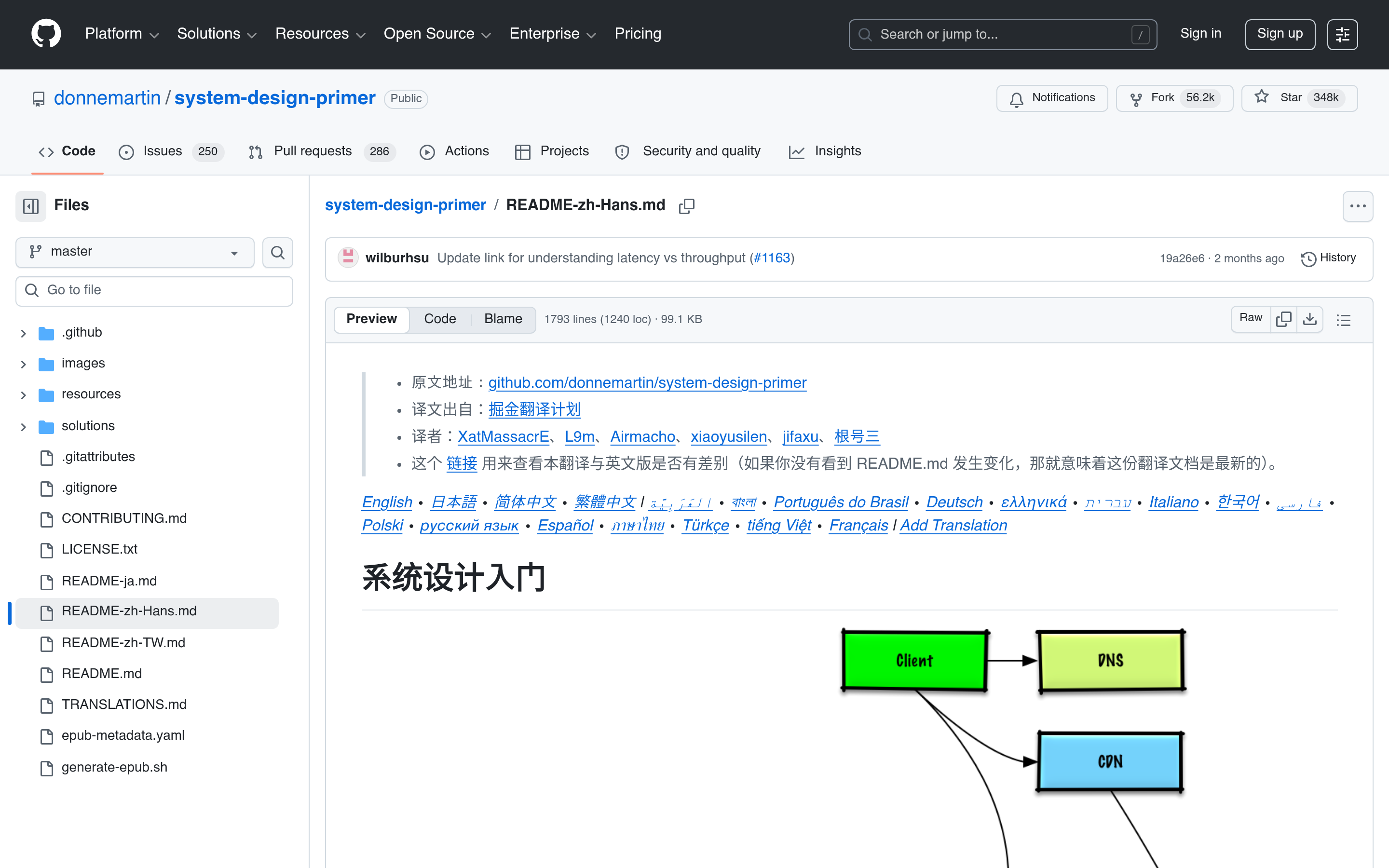Image resolution: width=1389 pixels, height=868 pixels.
Task: Expand the resources folder
Action: (24, 395)
